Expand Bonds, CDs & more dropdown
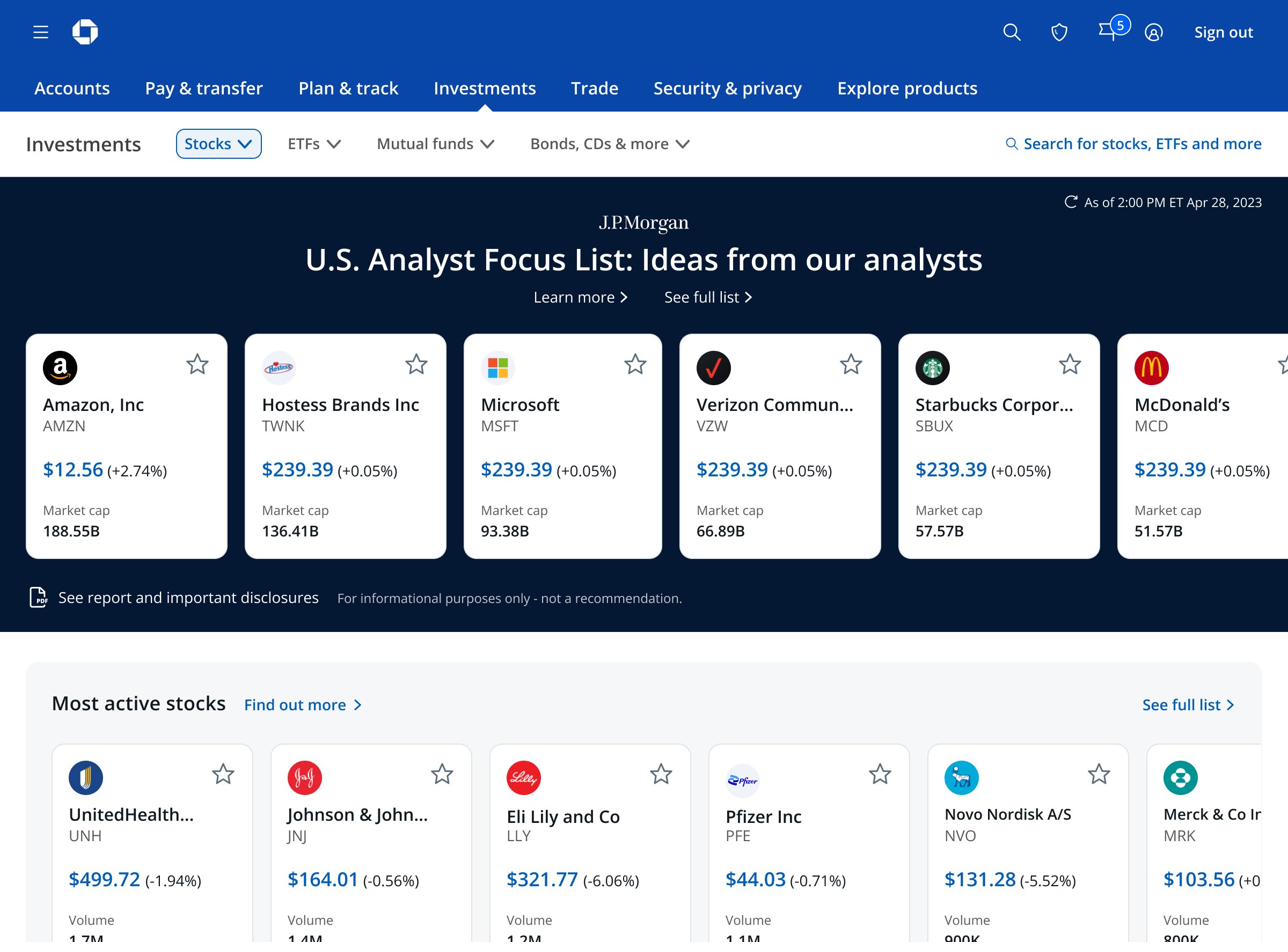This screenshot has height=952, width=1288. click(x=610, y=144)
